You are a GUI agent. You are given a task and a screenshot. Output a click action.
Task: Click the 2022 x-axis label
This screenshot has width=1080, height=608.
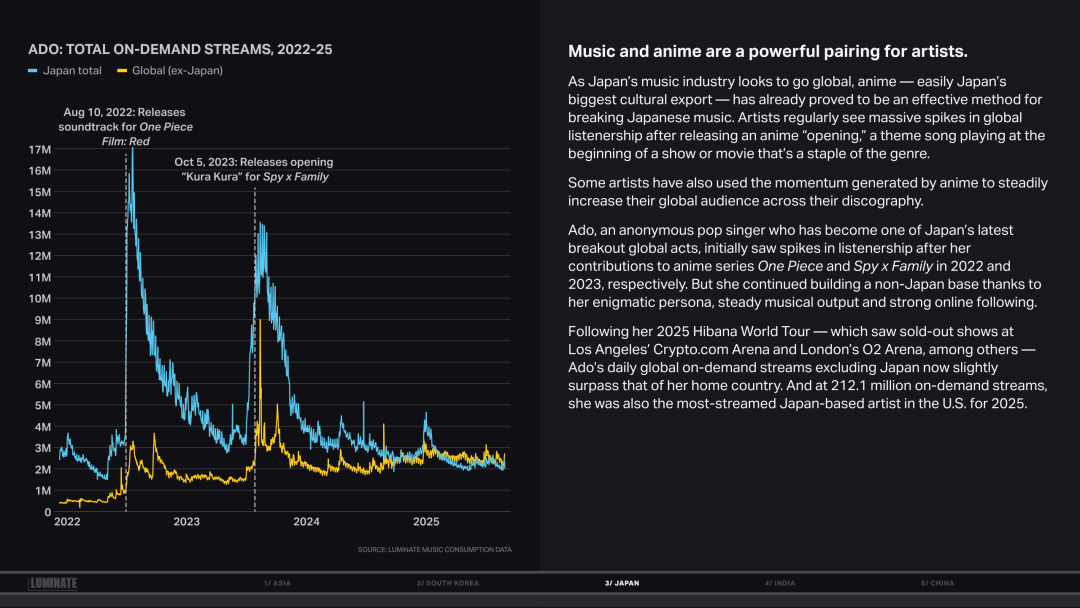pos(67,522)
